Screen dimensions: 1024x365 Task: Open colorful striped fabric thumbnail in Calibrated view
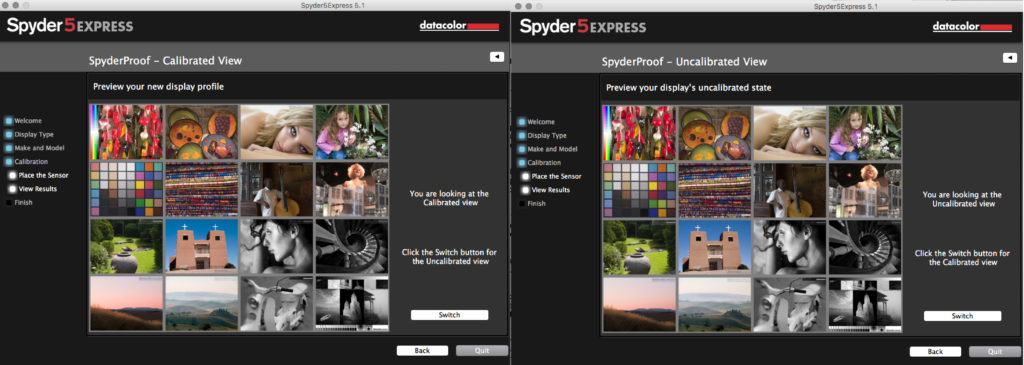pos(202,189)
